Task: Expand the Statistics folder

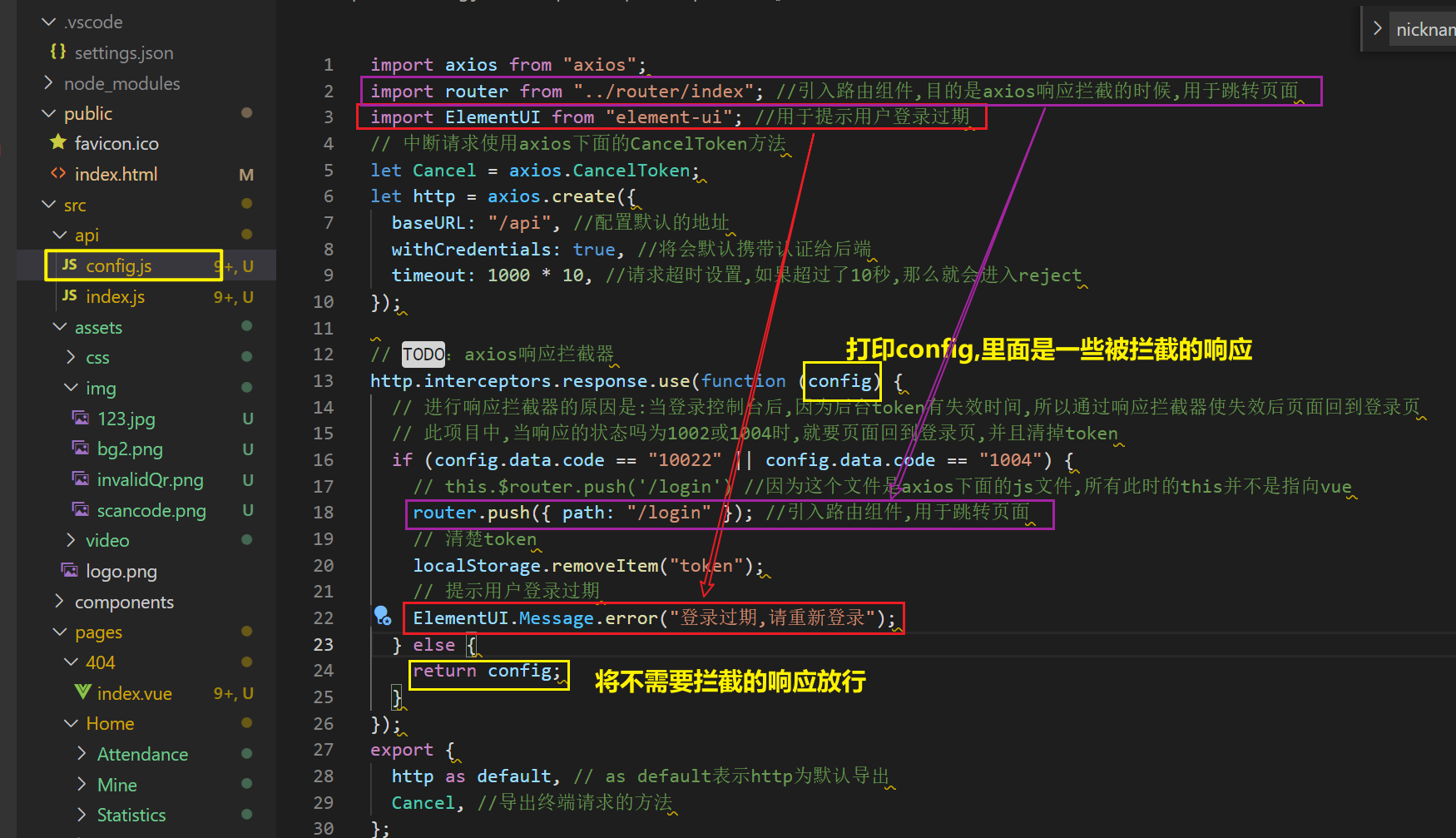Action: 81,814
